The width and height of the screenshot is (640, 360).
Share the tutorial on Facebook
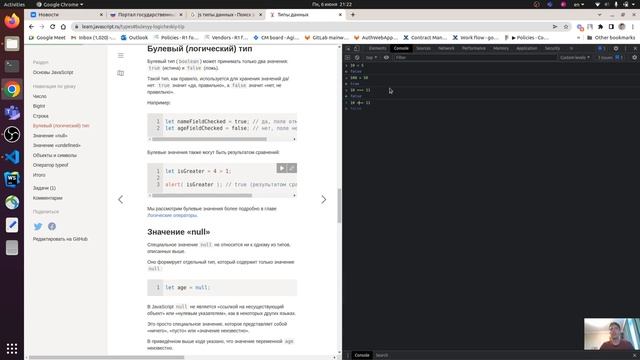click(52, 226)
